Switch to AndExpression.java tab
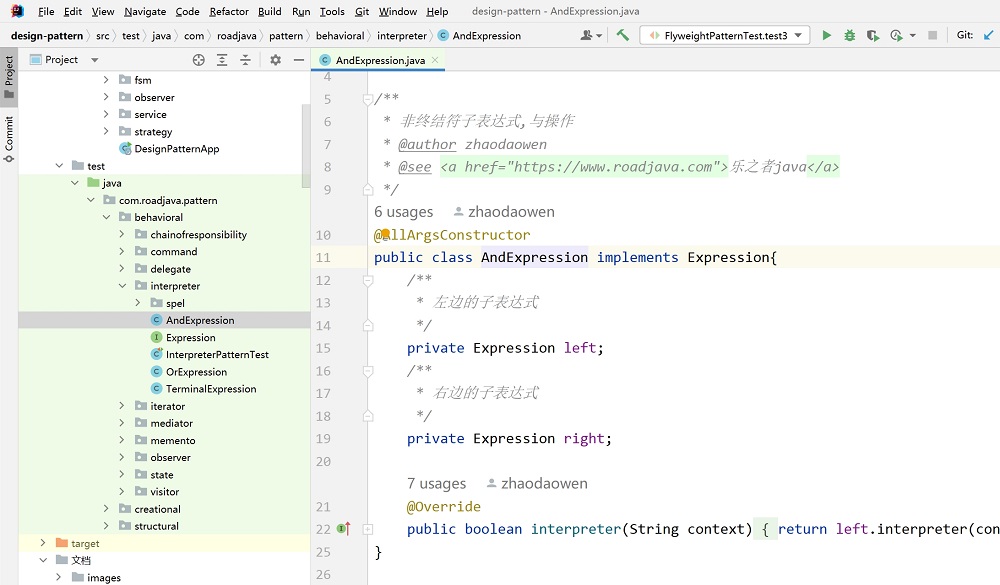Screen dimensions: 1000x585 pyautogui.click(x=380, y=60)
